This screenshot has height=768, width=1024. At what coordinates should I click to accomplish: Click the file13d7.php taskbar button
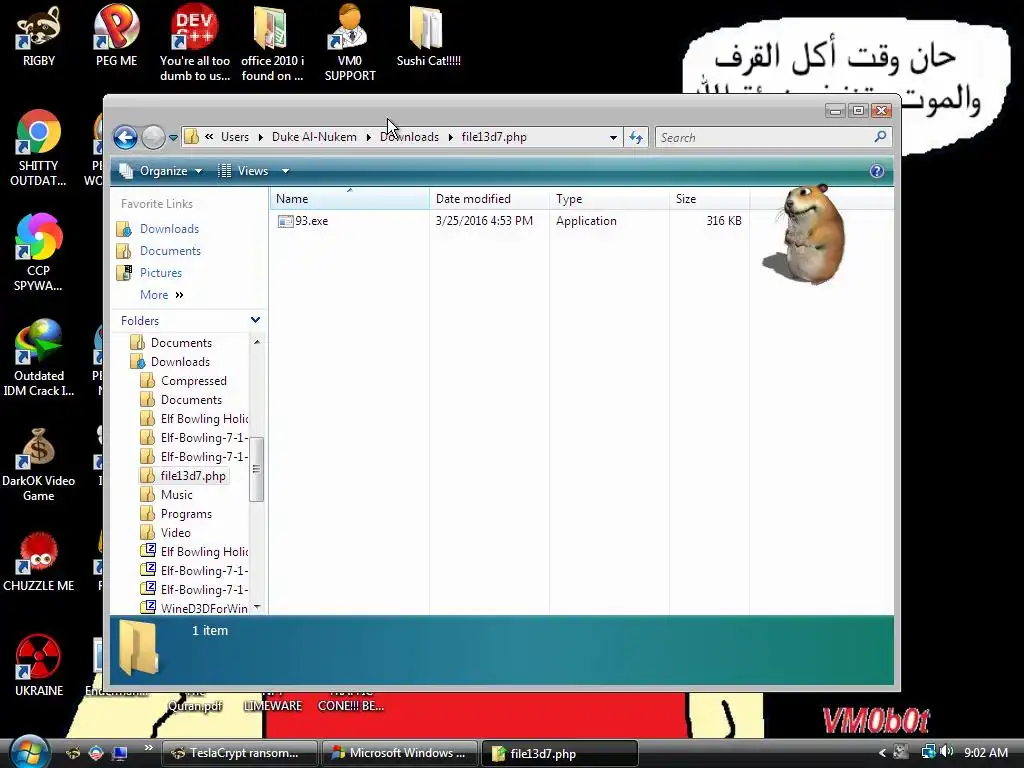tap(560, 753)
